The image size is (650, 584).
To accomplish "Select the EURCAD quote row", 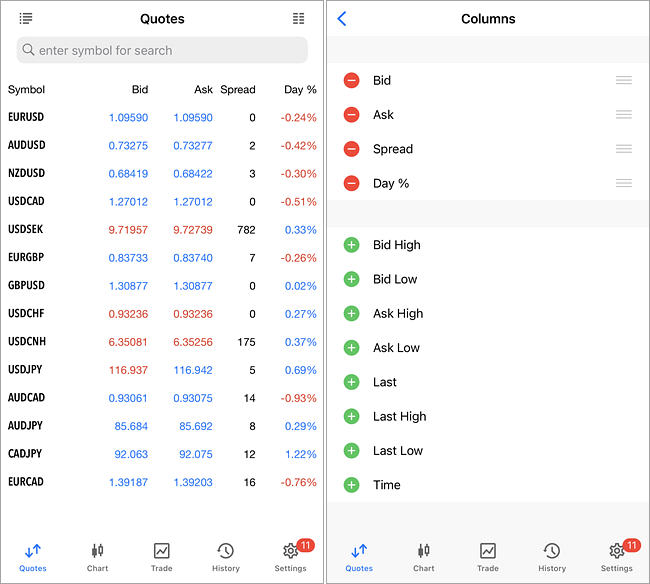I will pos(162,482).
